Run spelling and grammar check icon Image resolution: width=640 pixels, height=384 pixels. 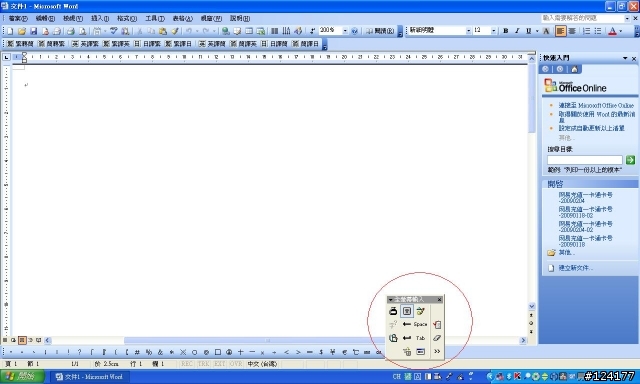point(113,31)
